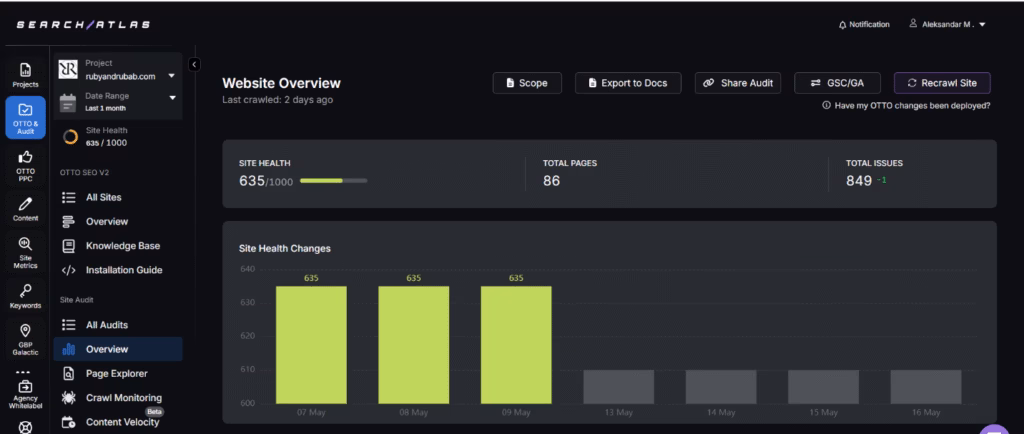Viewport: 1024px width, 434px height.
Task: Expand the Project rubyandrubab.com dropdown
Action: (172, 75)
